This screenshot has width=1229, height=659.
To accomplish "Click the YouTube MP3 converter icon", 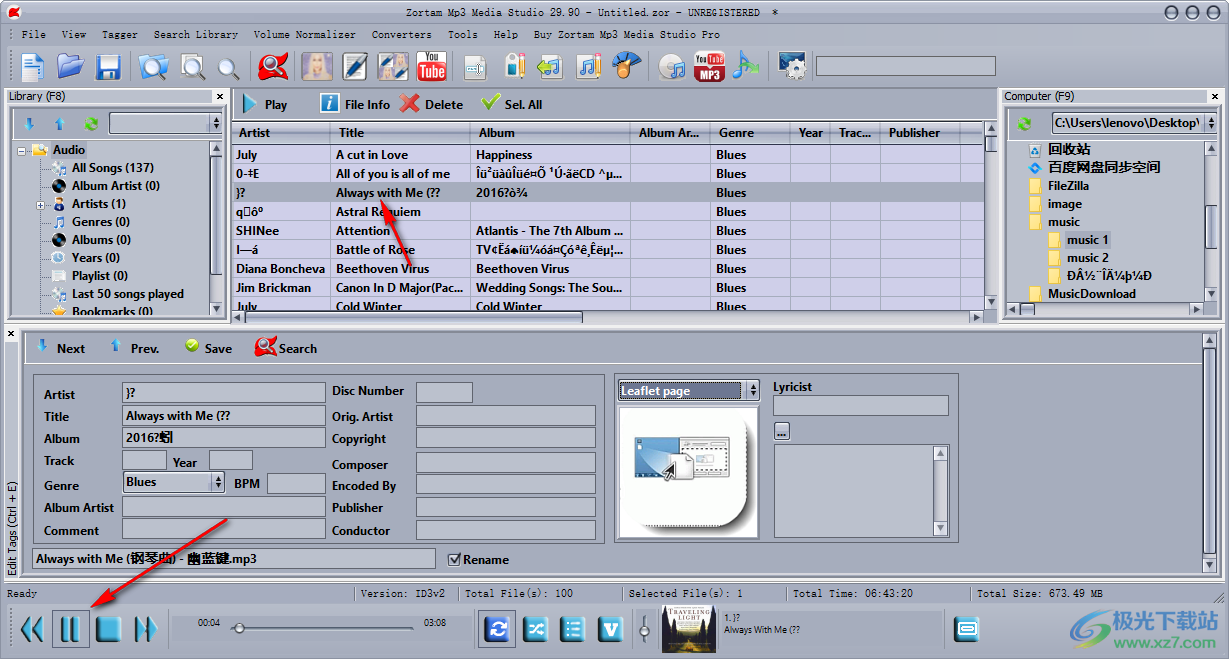I will [708, 66].
